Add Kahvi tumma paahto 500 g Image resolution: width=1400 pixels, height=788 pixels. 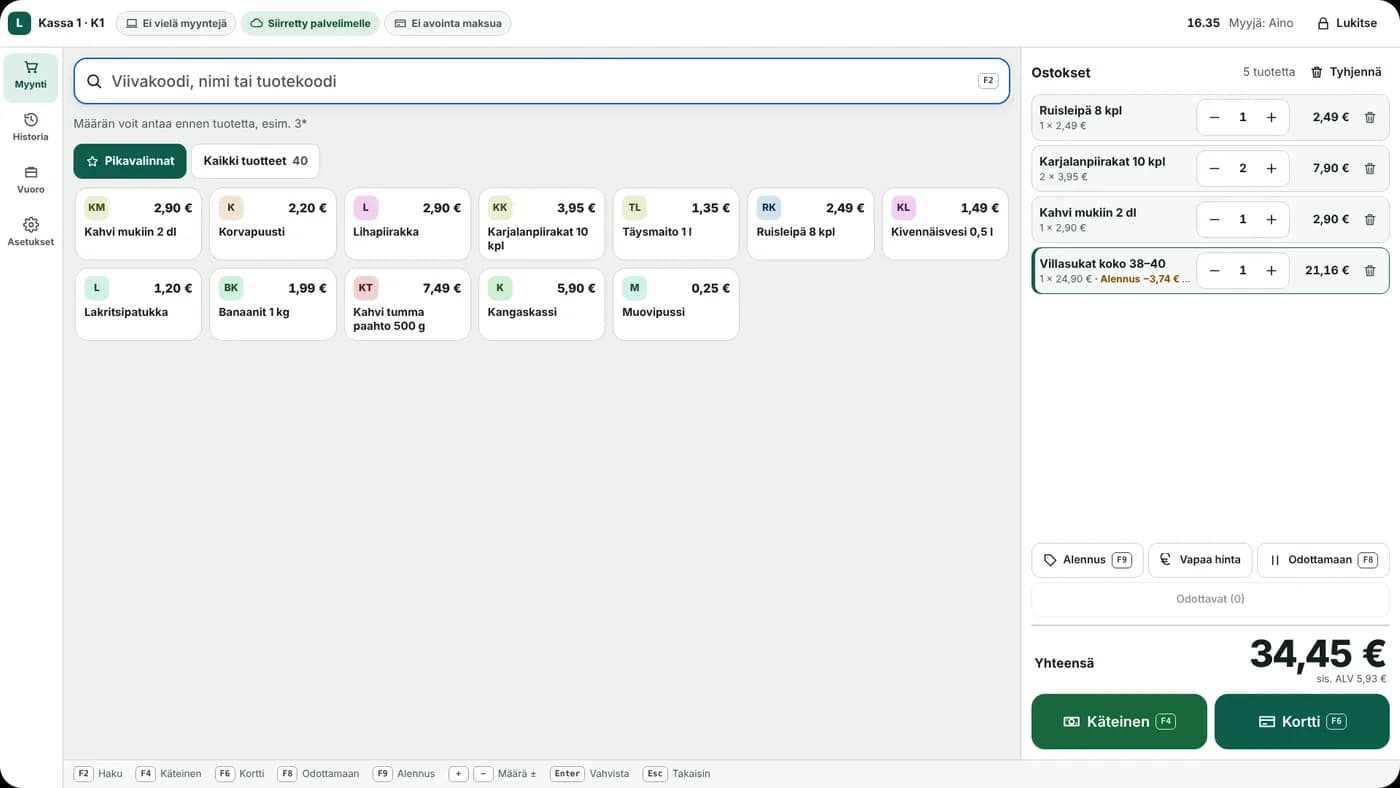[407, 304]
